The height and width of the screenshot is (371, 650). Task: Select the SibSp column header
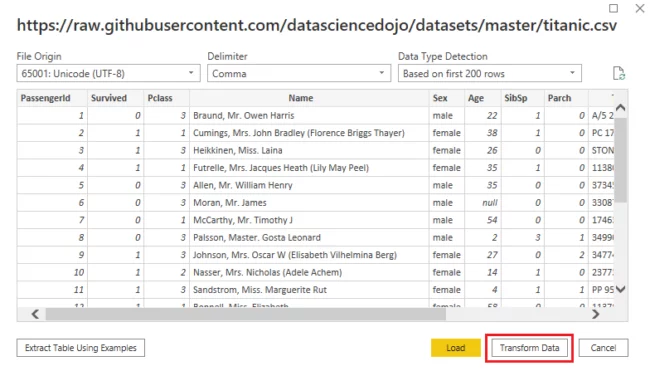[523, 98]
